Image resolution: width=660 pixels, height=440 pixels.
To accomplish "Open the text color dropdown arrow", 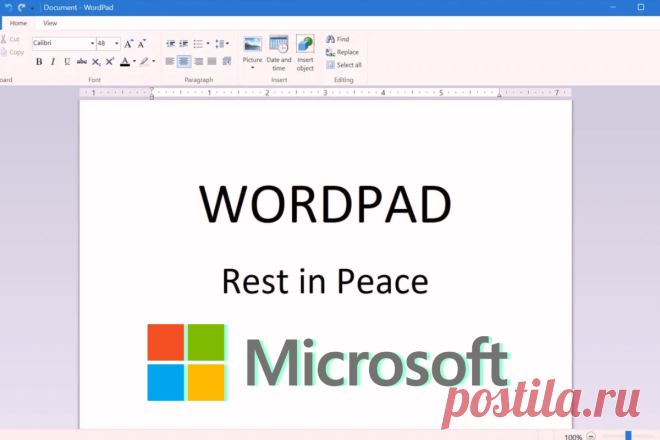I will tap(134, 61).
